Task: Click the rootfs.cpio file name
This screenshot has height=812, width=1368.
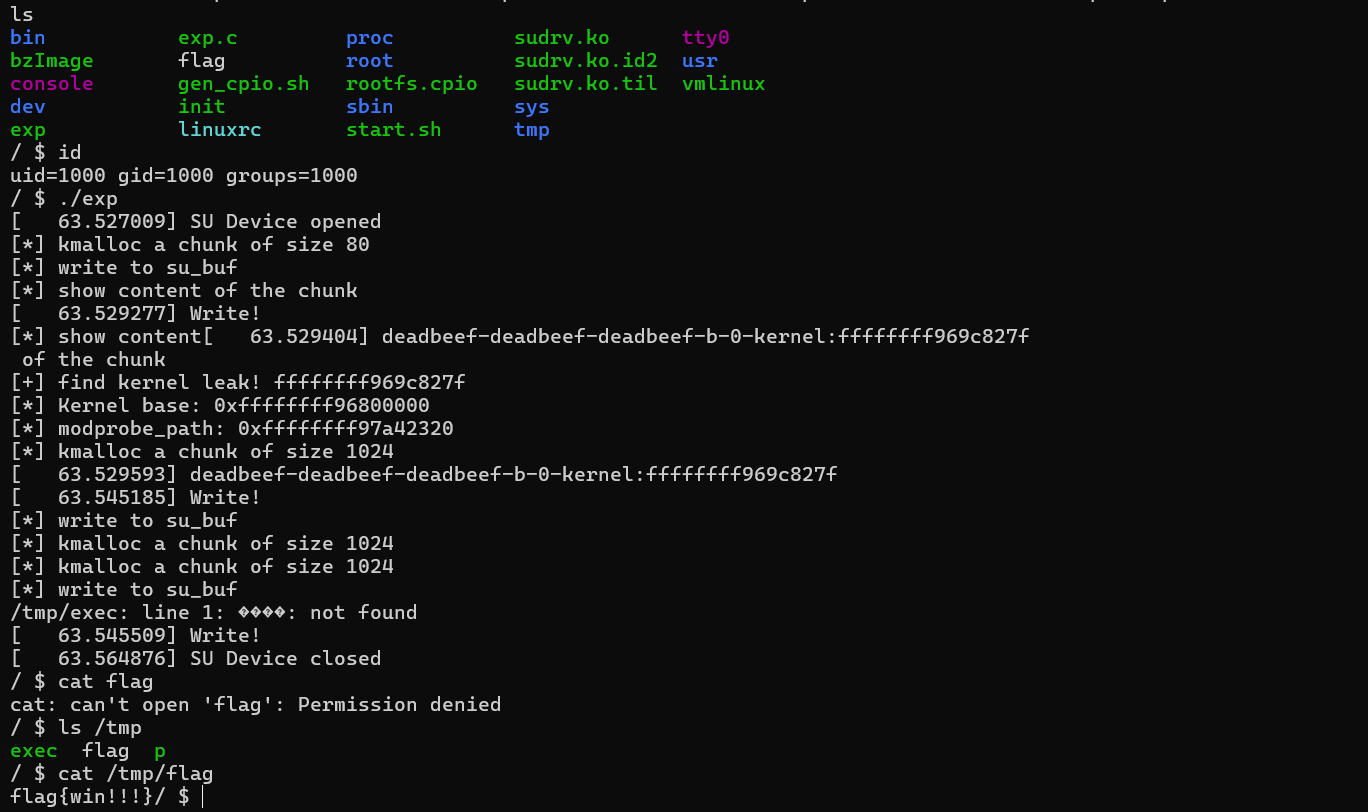Action: tap(412, 84)
